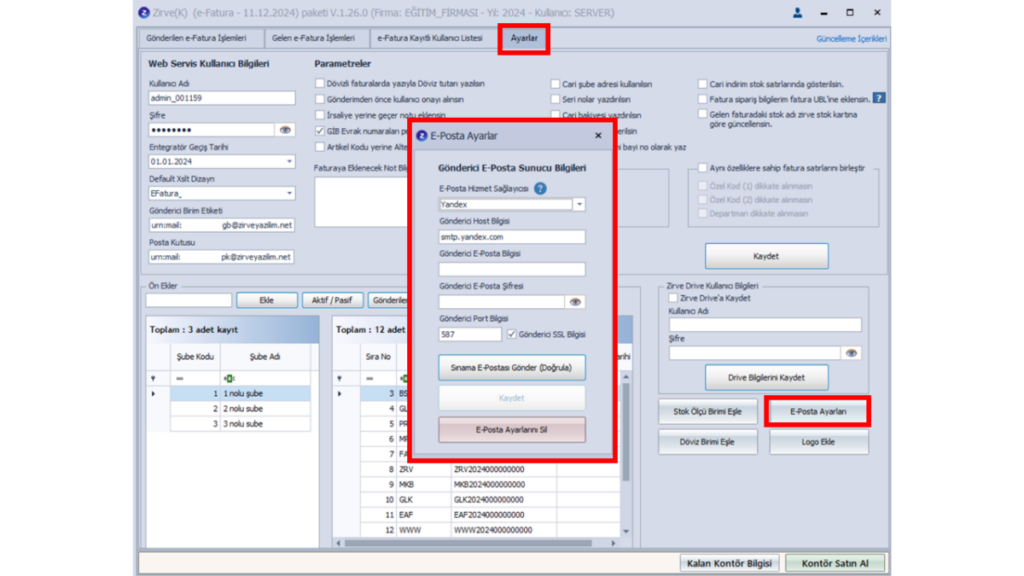Open the Entegratör Geçiş Tarihi date dropdown
This screenshot has width=1024, height=576.
(289, 161)
